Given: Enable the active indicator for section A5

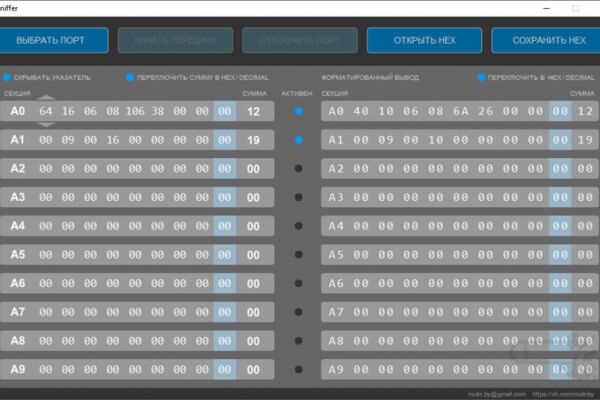Looking at the screenshot, I should coord(299,255).
